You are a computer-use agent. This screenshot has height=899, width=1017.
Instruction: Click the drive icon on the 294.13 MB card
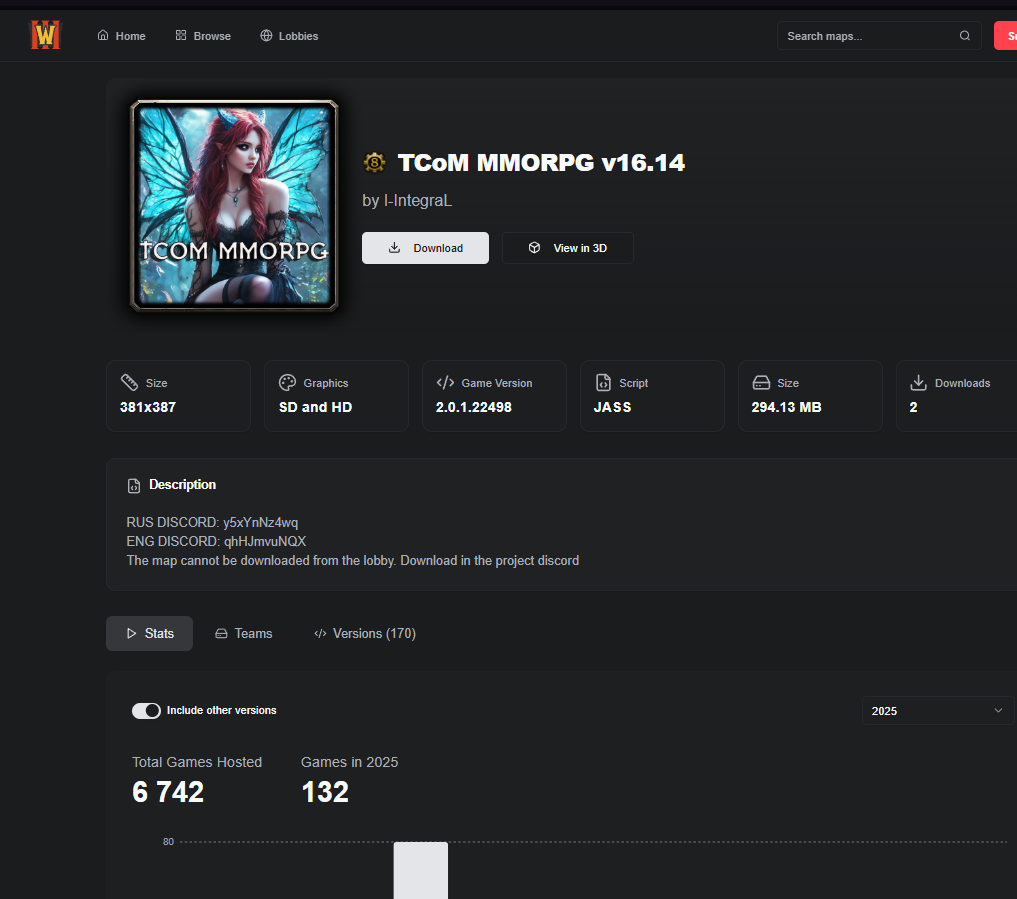[x=761, y=383]
